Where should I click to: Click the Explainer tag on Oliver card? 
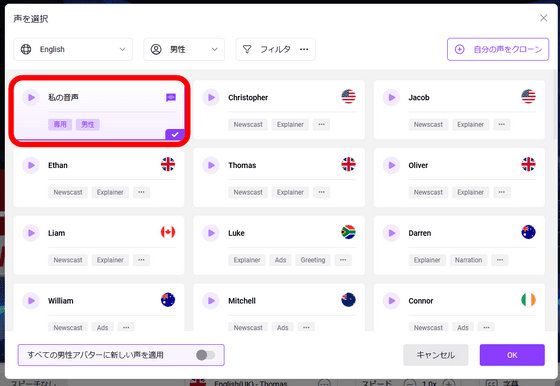click(x=470, y=192)
